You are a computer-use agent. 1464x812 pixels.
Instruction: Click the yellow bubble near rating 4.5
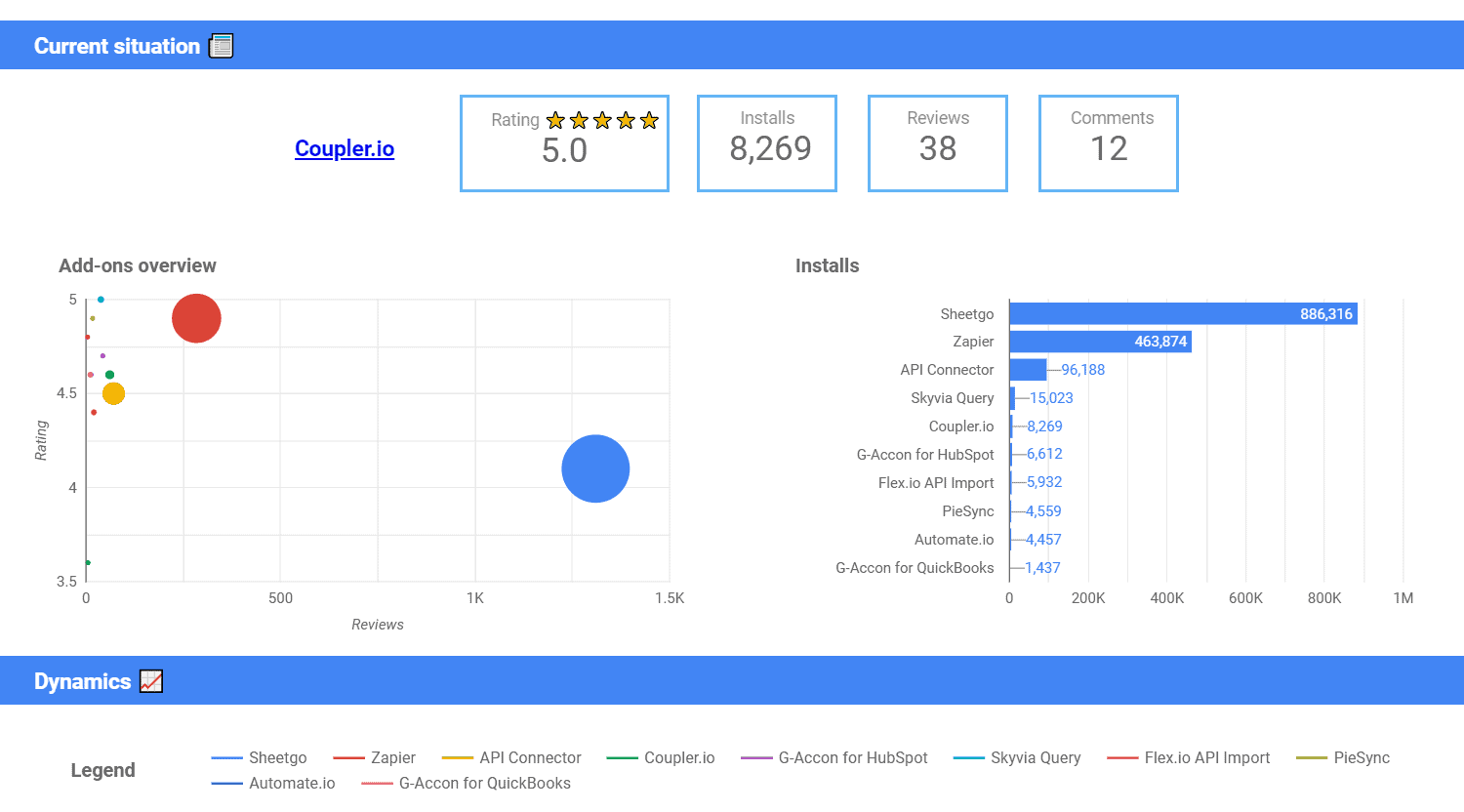click(x=113, y=393)
